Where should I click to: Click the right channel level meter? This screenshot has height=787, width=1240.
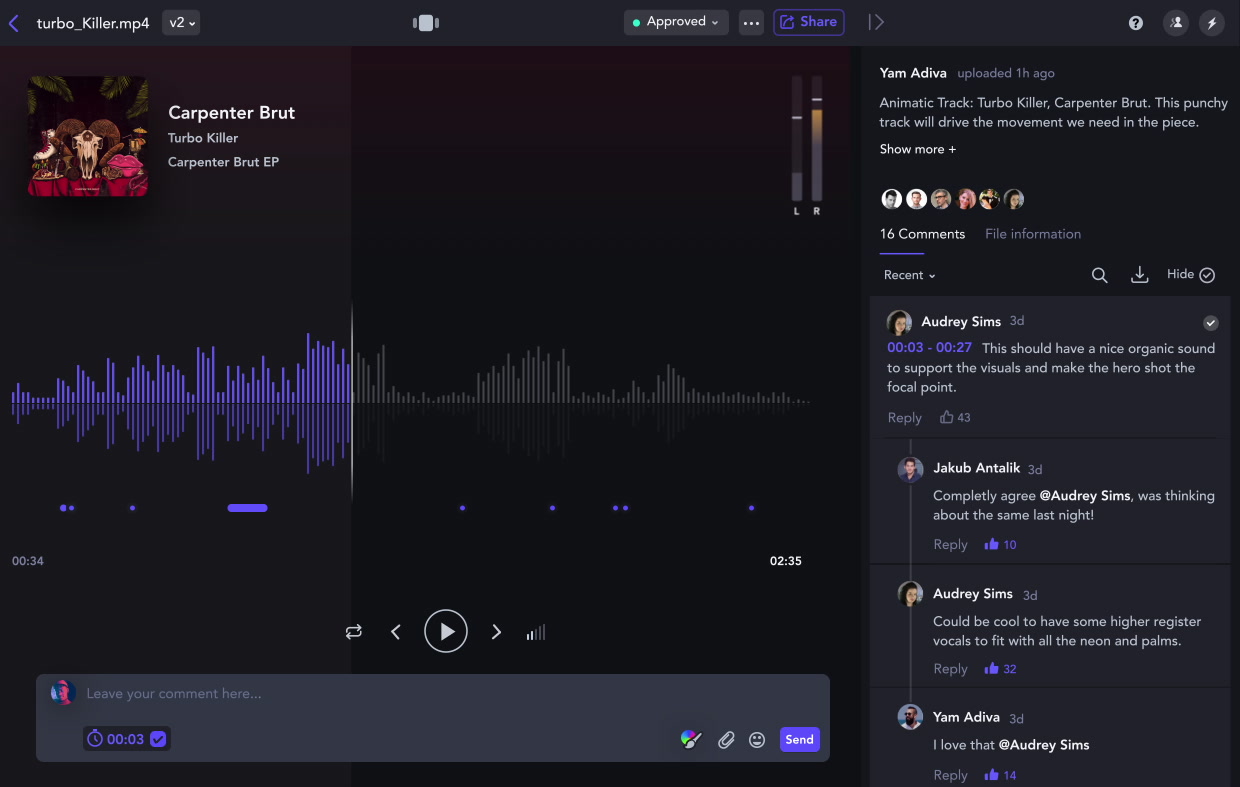[817, 138]
